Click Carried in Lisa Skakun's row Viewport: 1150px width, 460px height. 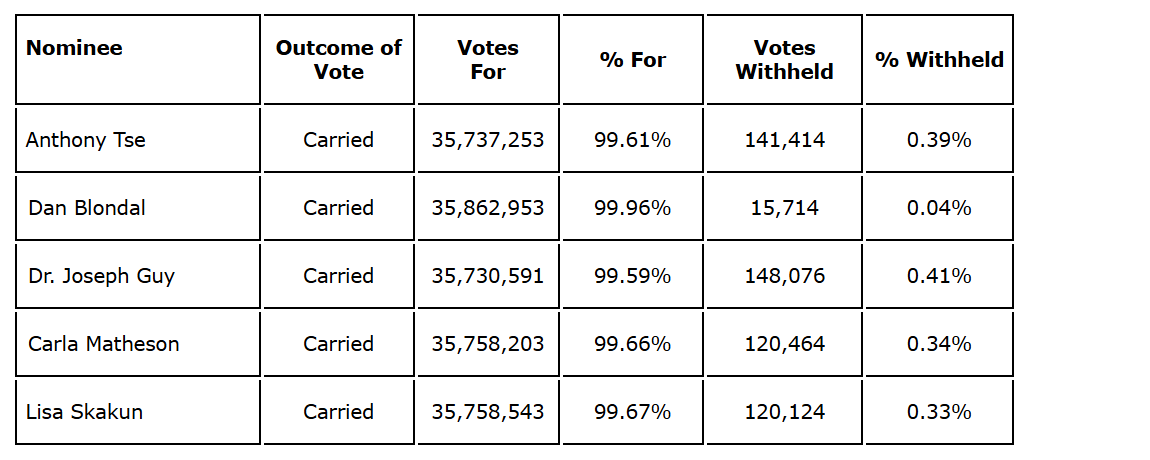[x=338, y=412]
